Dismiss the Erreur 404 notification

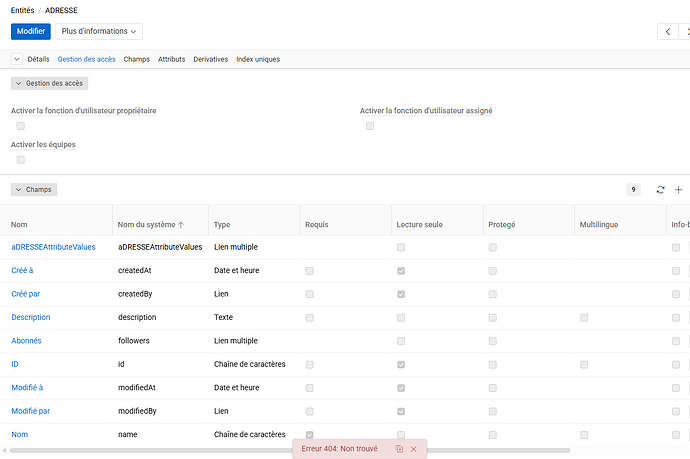[x=414, y=449]
